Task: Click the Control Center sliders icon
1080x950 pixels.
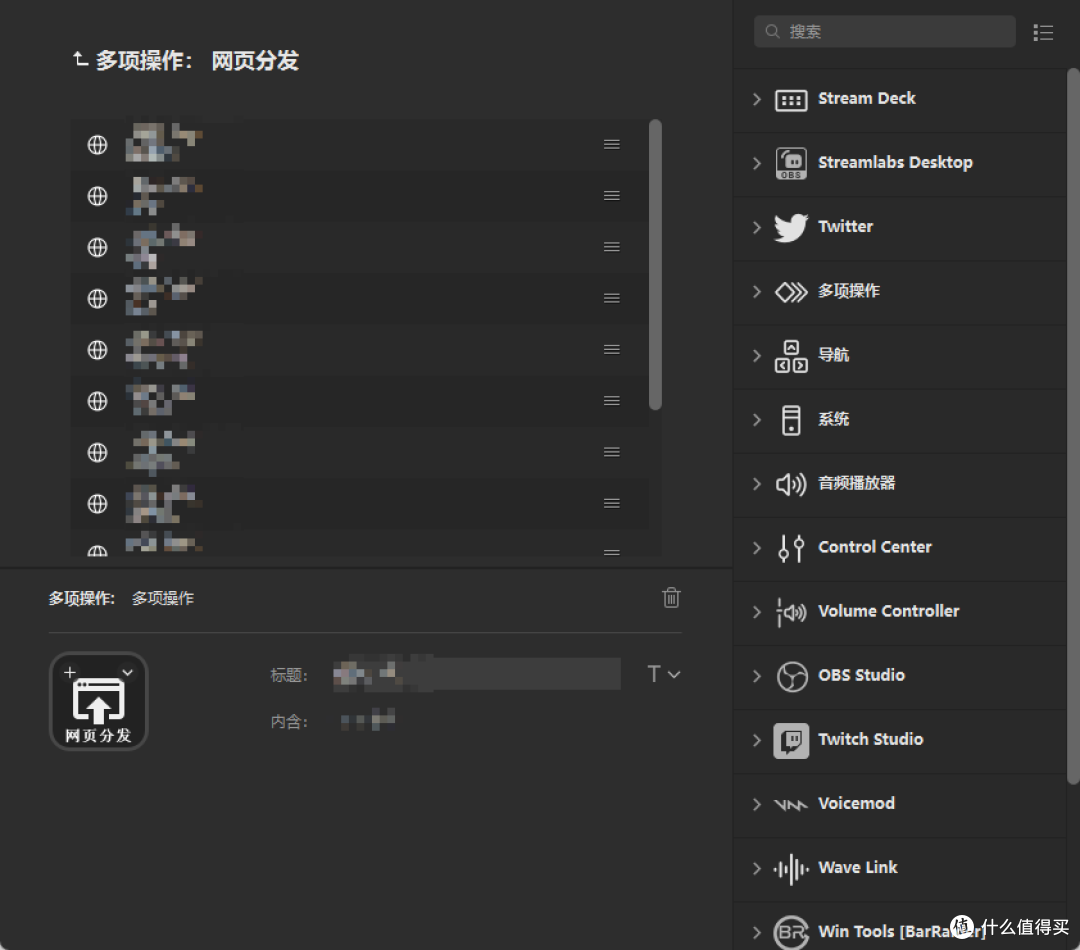Action: (x=791, y=548)
